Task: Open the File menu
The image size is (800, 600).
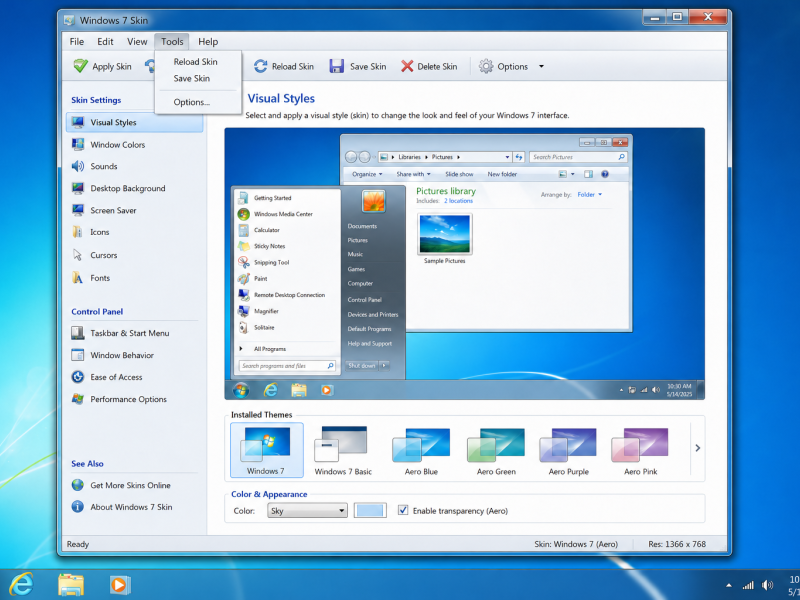Action: (x=77, y=42)
